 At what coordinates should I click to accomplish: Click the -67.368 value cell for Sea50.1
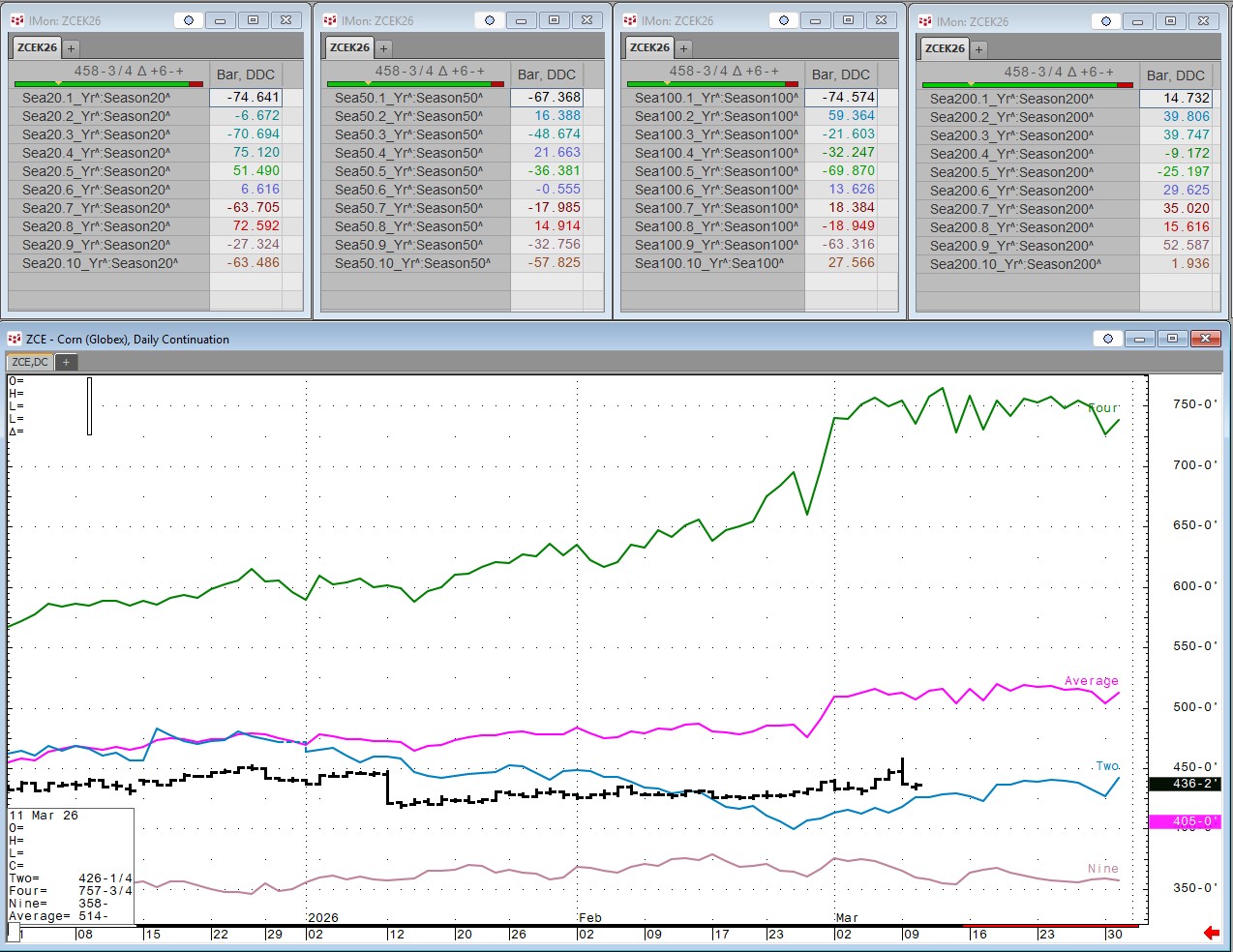pos(547,98)
